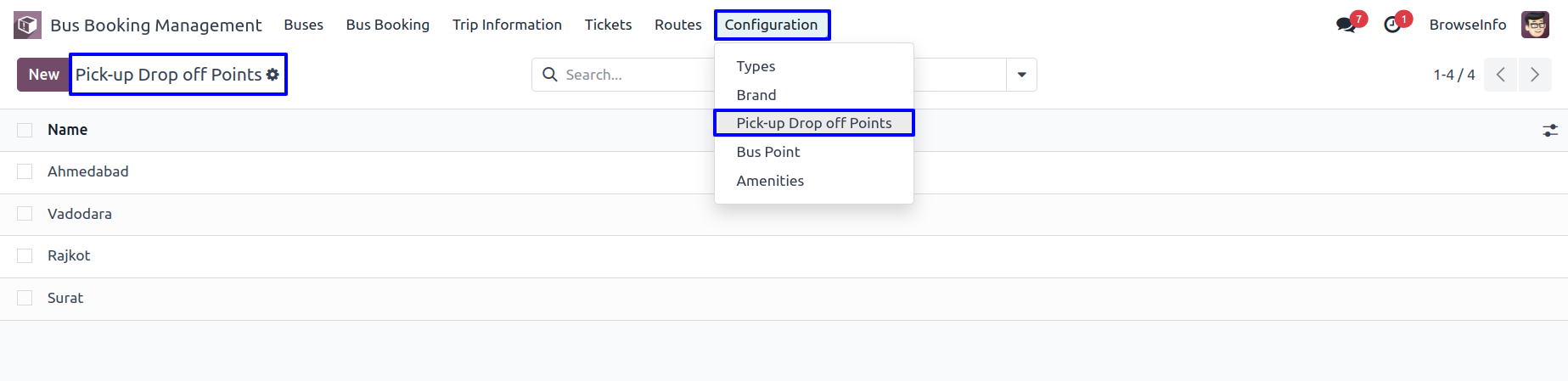The image size is (1568, 381).
Task: Collapse the Configuration menu
Action: [772, 25]
